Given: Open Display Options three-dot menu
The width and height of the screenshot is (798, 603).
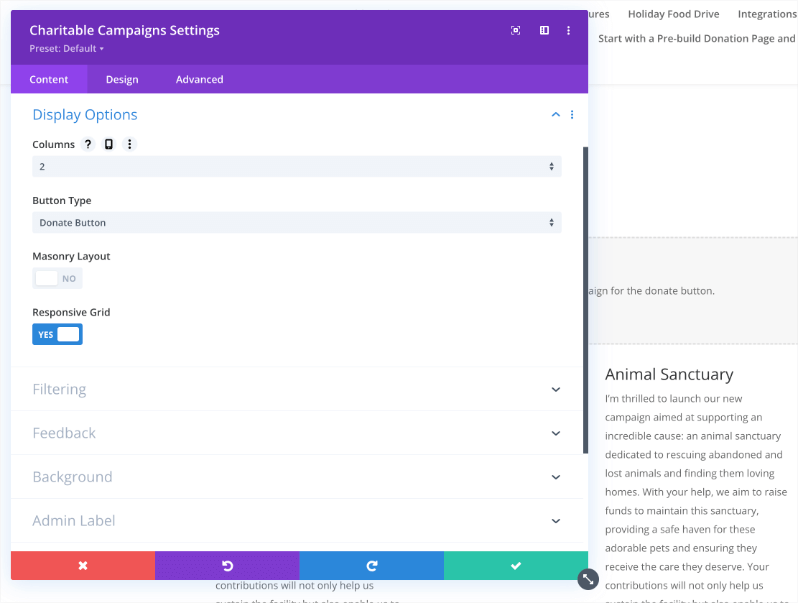Looking at the screenshot, I should pos(572,114).
